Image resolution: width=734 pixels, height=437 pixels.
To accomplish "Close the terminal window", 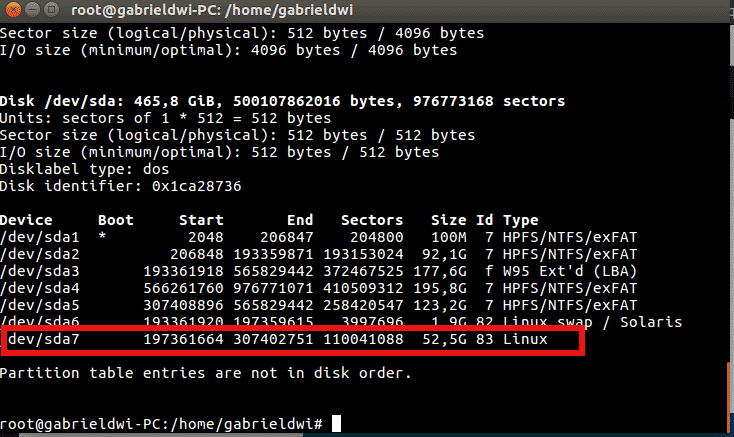I will click(13, 9).
